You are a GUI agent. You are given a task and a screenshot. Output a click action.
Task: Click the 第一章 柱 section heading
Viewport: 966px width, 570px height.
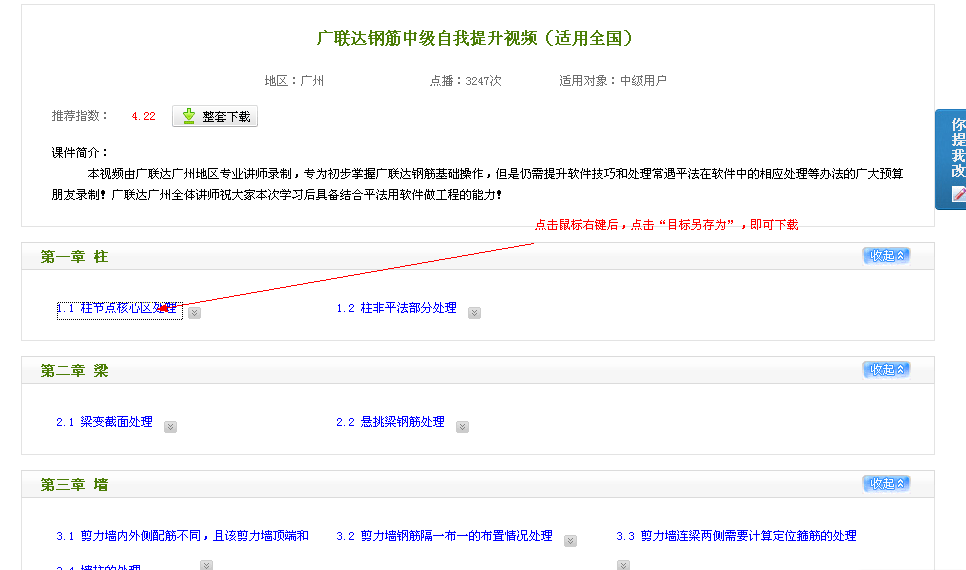[75, 257]
